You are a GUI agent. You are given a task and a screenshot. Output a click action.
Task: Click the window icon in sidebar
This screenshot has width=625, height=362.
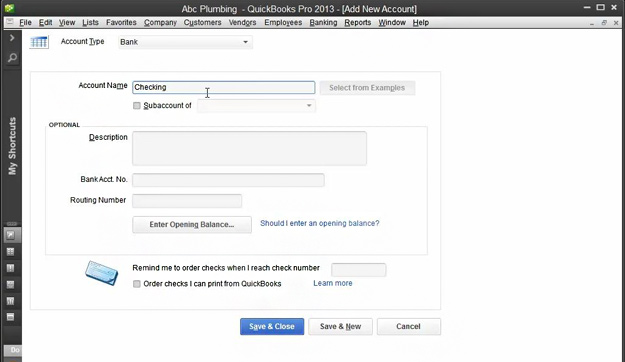10,317
